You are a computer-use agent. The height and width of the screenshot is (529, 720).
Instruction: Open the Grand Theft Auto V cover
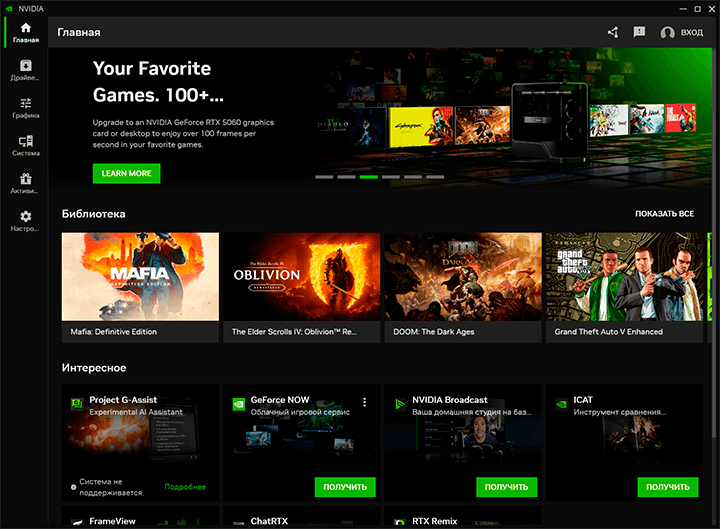pos(624,276)
